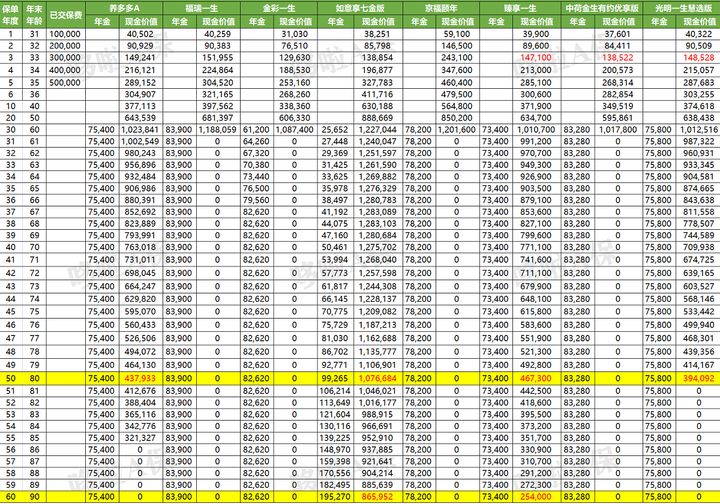Select cash value cell 630,188
The image size is (720, 504).
(377, 106)
